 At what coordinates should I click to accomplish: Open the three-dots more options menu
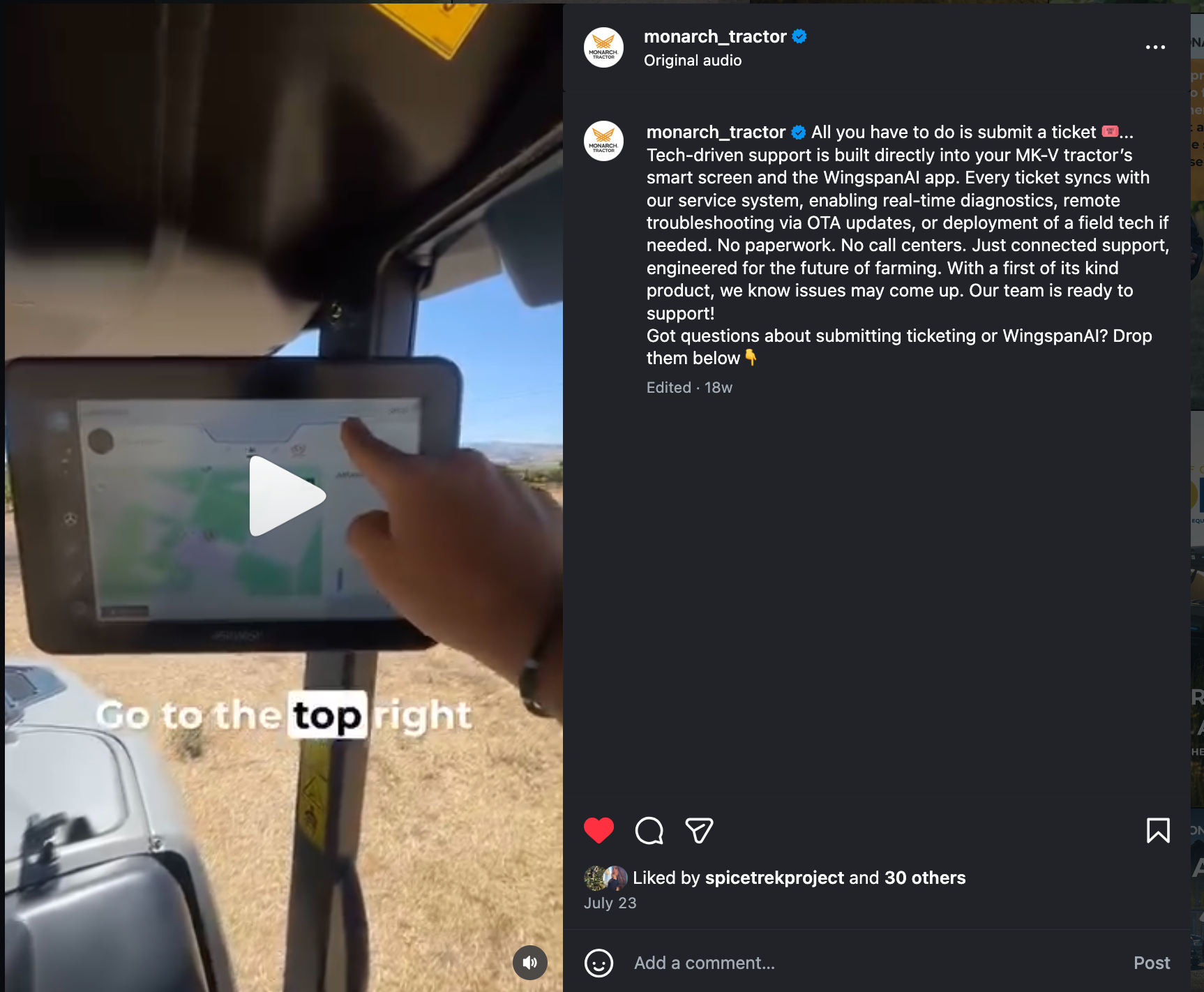(1155, 47)
